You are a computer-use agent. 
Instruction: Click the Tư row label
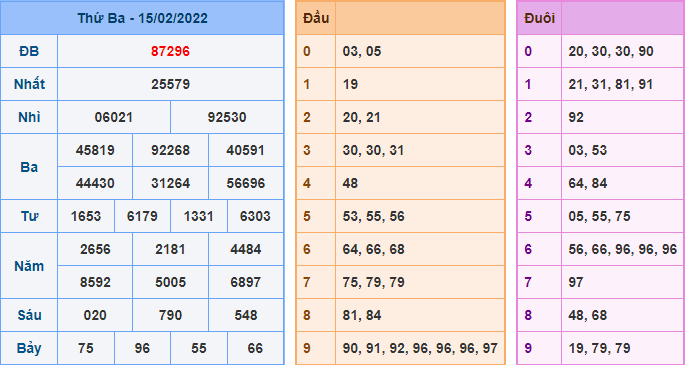[29, 217]
